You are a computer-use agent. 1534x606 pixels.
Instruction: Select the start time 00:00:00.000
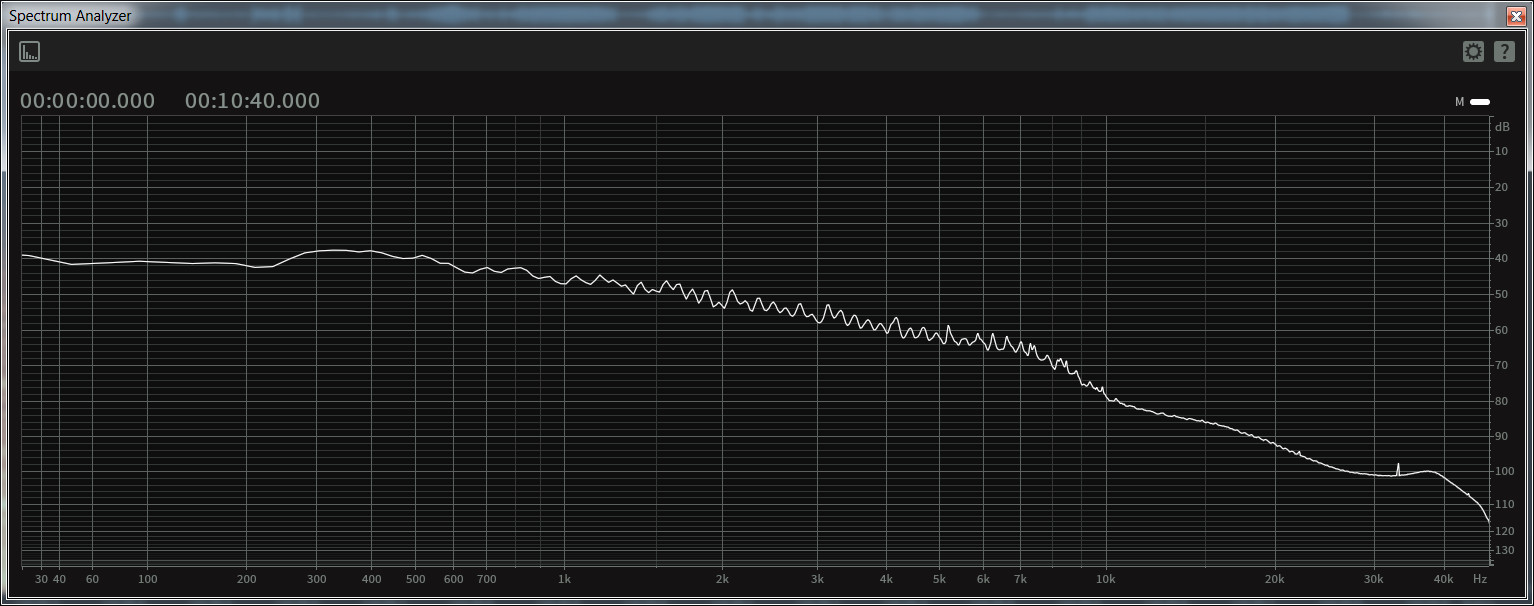click(x=88, y=101)
